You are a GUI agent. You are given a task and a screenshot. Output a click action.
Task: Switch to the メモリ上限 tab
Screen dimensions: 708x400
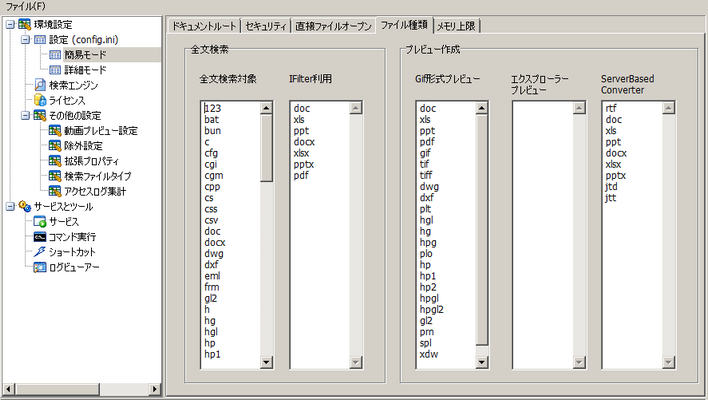click(456, 26)
